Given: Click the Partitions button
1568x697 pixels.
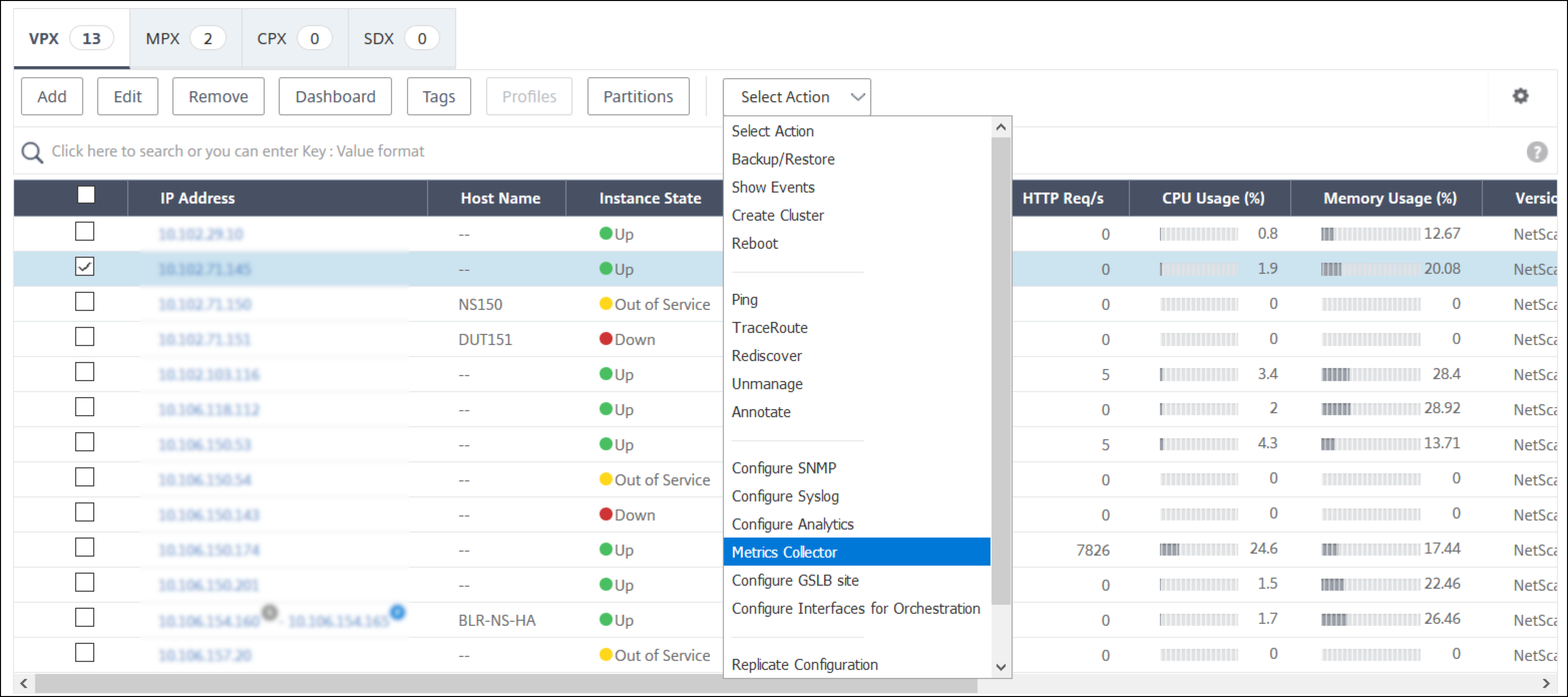Looking at the screenshot, I should 638,96.
